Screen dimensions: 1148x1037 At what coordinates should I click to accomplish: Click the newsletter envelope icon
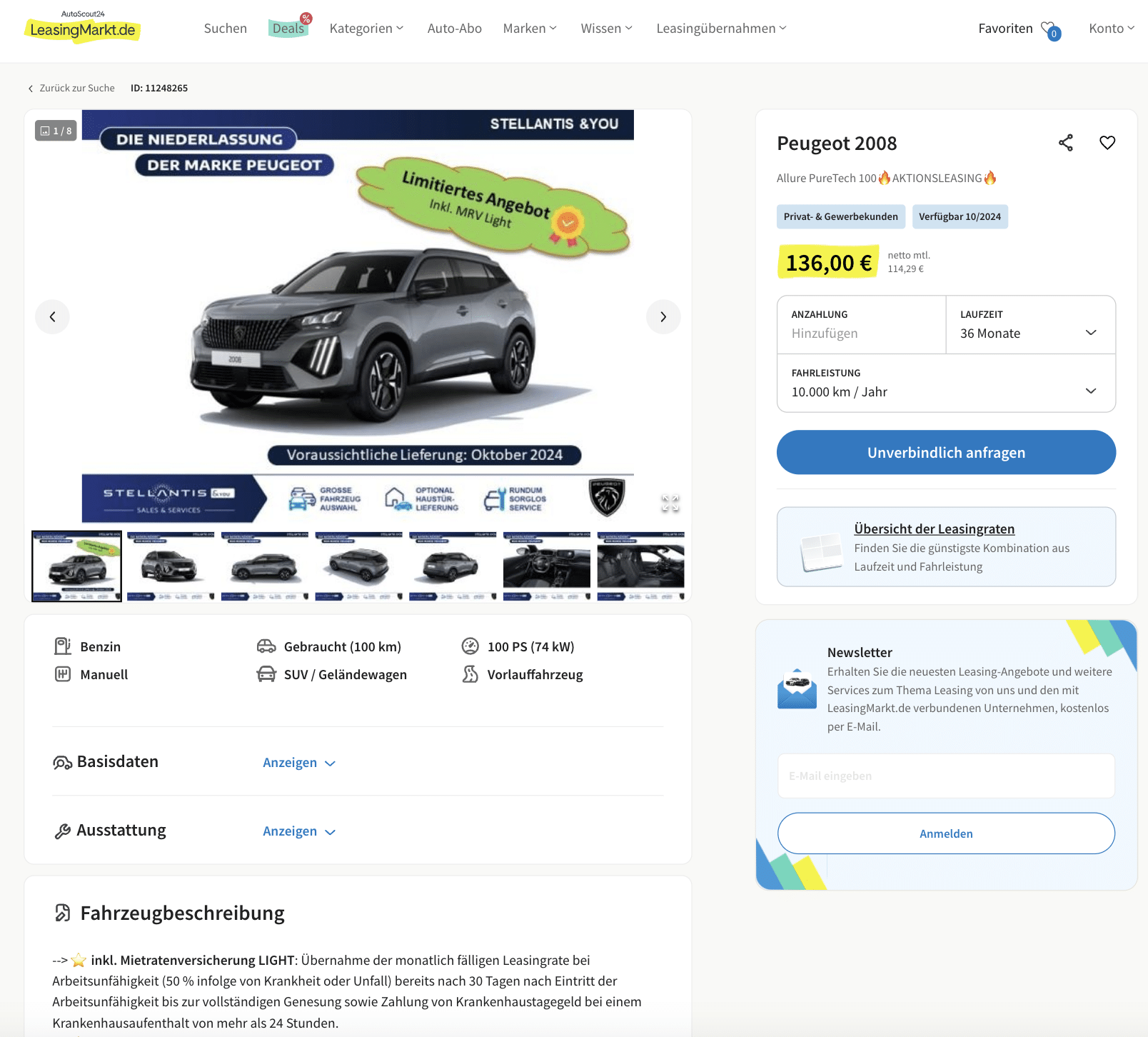click(797, 689)
